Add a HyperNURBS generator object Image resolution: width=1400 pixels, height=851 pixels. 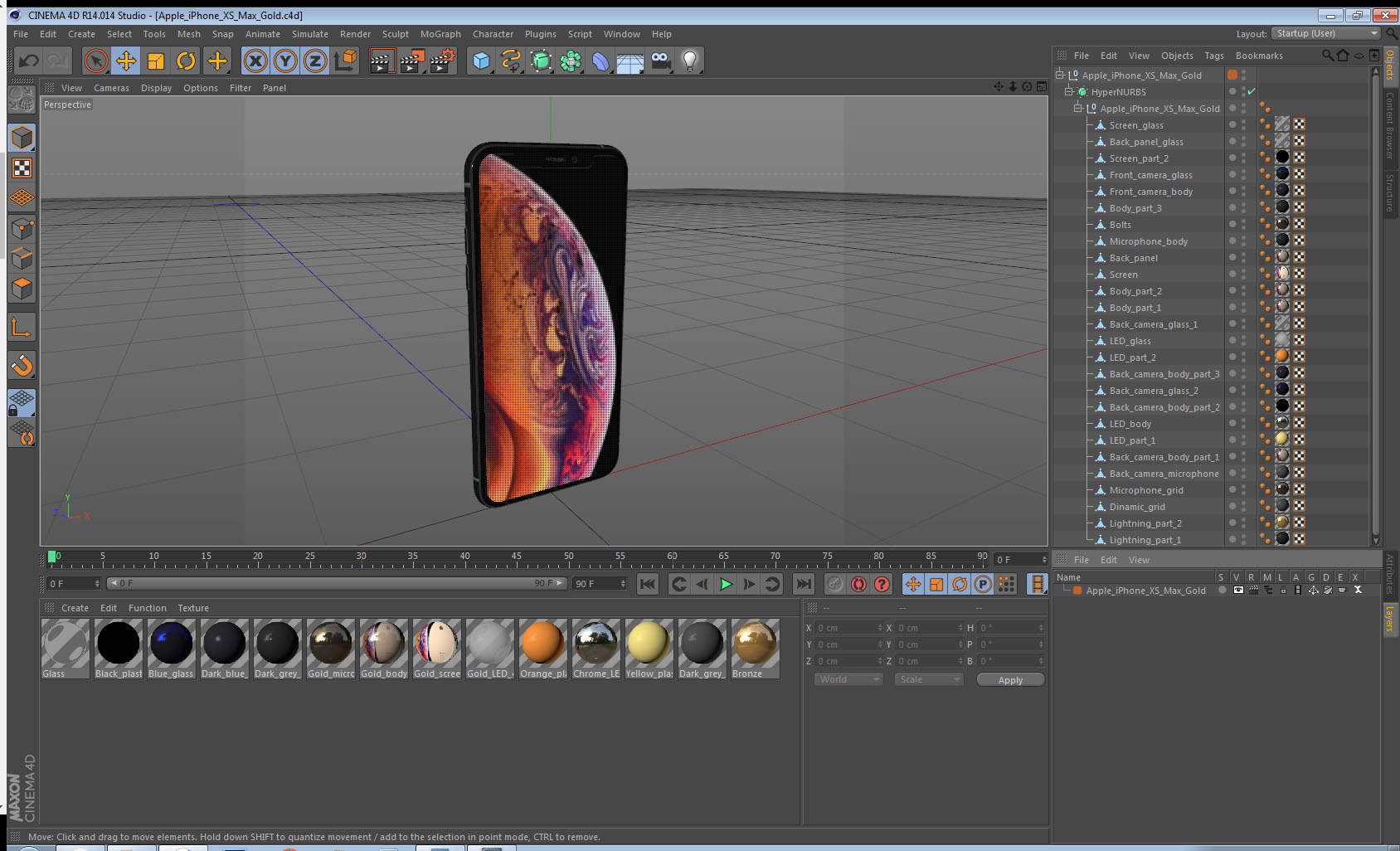[x=541, y=61]
